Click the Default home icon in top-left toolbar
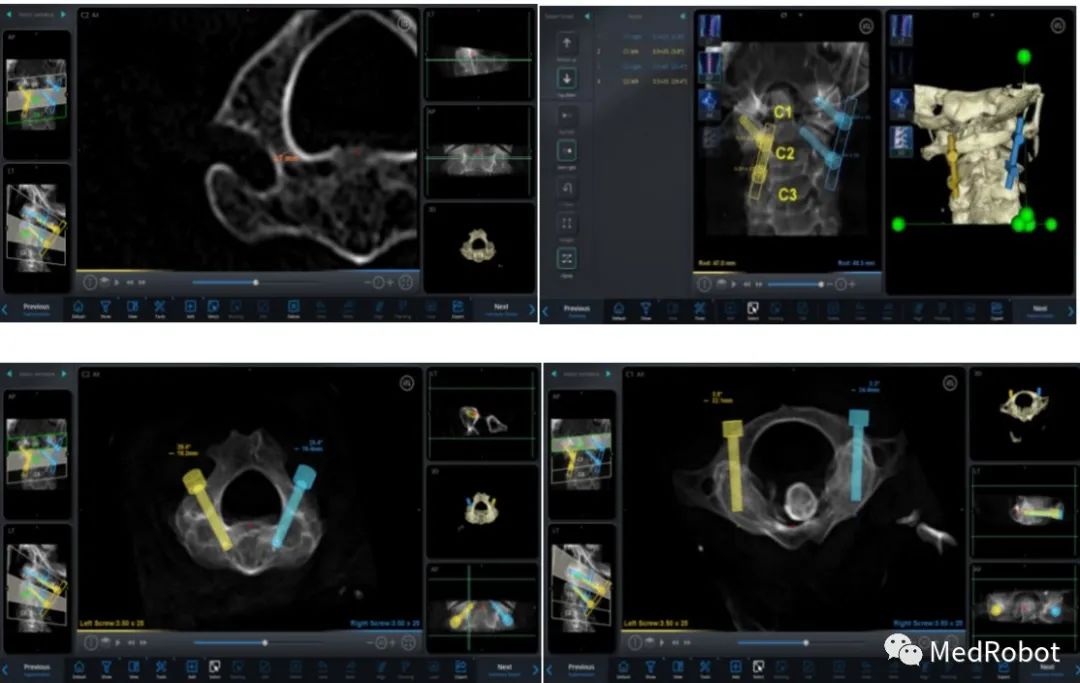Image resolution: width=1080 pixels, height=683 pixels. coord(77,307)
